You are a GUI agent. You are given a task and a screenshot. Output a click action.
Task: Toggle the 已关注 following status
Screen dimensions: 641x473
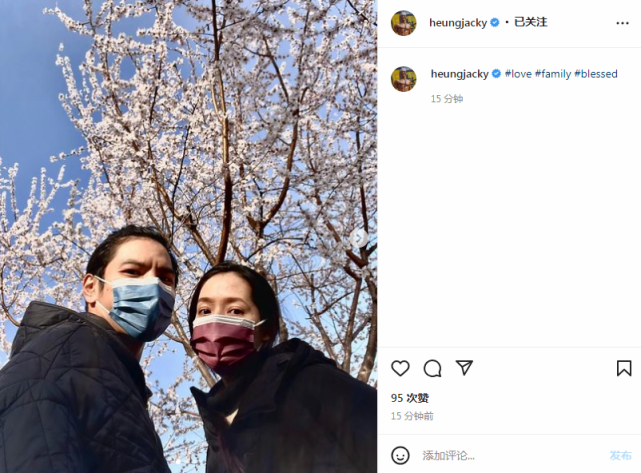click(531, 22)
